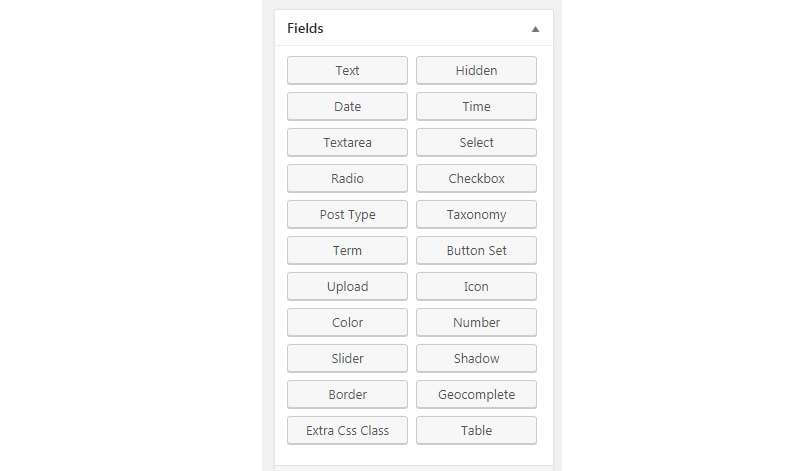
Task: Add a Taxonomy field
Action: click(476, 214)
